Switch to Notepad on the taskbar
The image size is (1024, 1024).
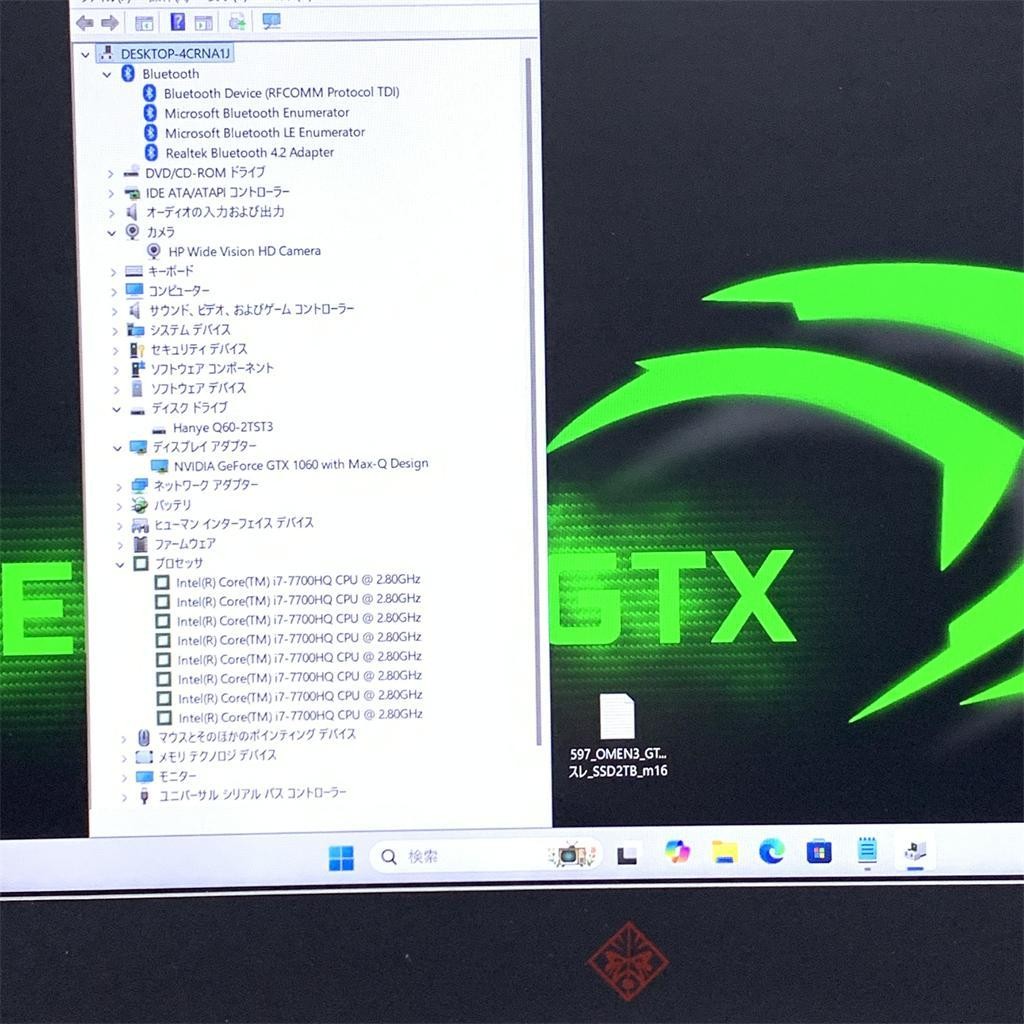867,851
